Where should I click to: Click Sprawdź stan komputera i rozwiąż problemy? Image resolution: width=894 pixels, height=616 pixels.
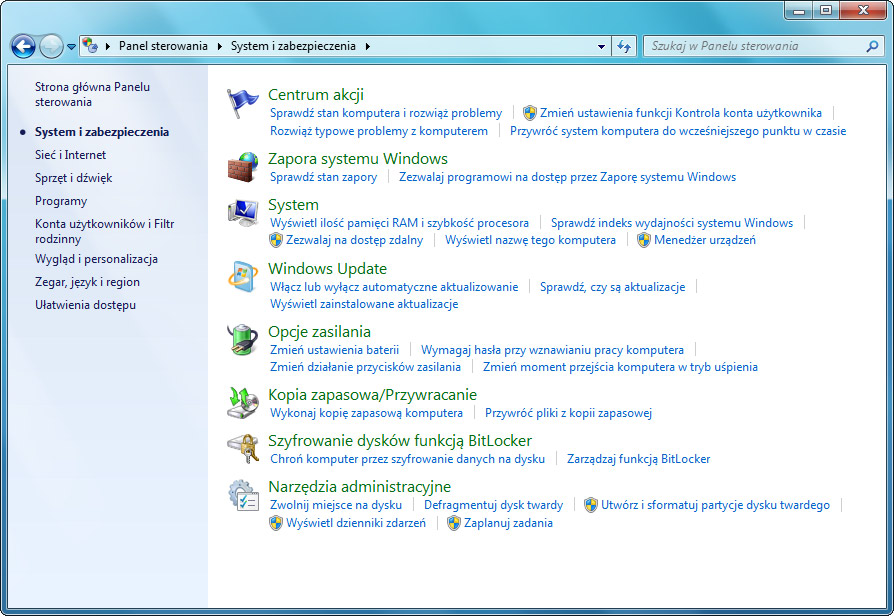click(386, 113)
